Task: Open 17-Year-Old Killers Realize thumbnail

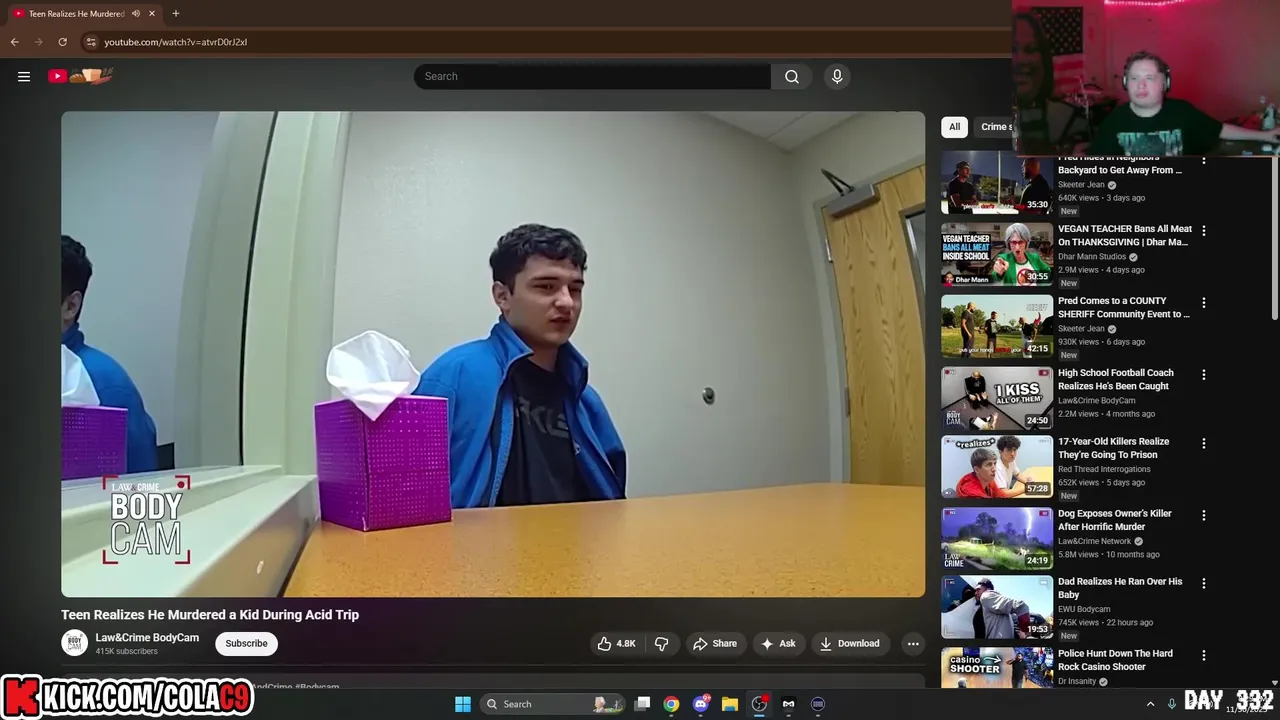Action: coord(997,467)
